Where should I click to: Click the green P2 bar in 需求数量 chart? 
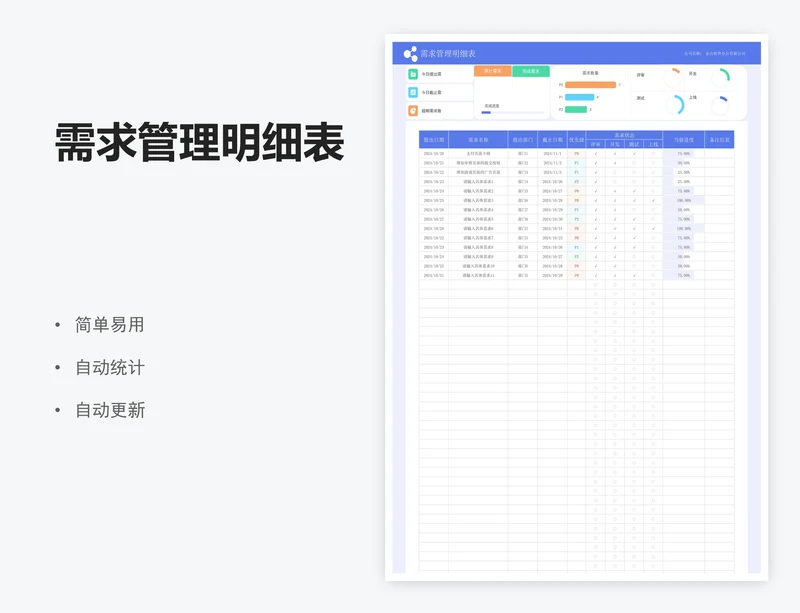[x=576, y=109]
